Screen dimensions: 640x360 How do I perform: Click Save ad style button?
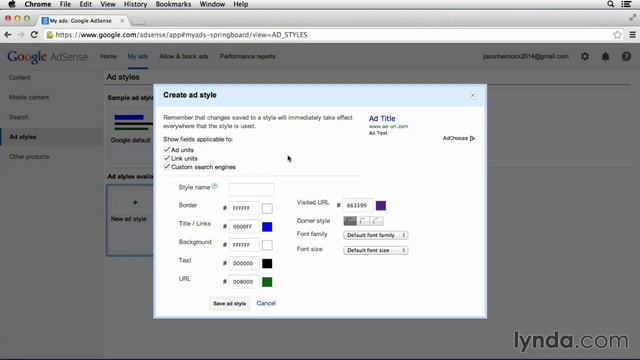click(x=229, y=303)
